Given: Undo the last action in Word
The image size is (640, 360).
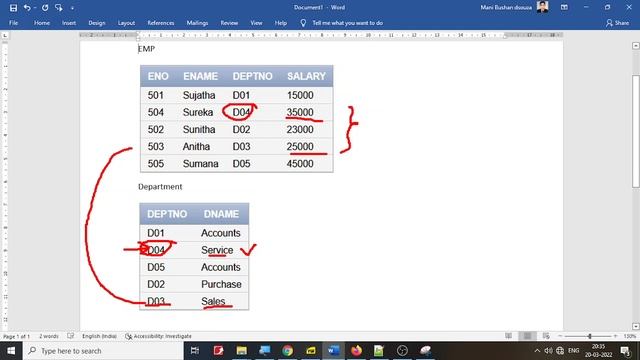Looking at the screenshot, I should tap(27, 8).
